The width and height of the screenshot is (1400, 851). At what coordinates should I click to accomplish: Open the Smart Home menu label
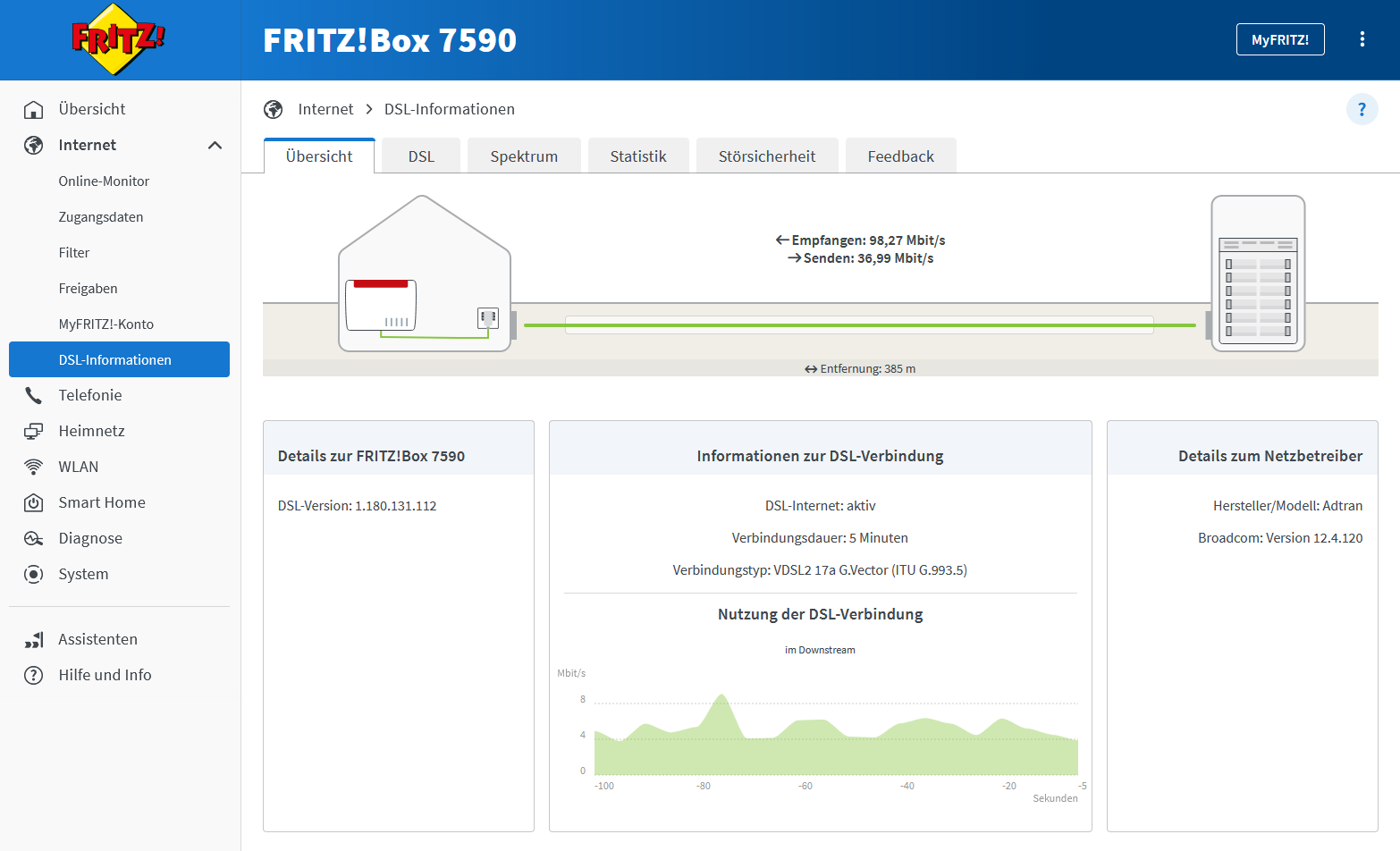click(x=102, y=502)
